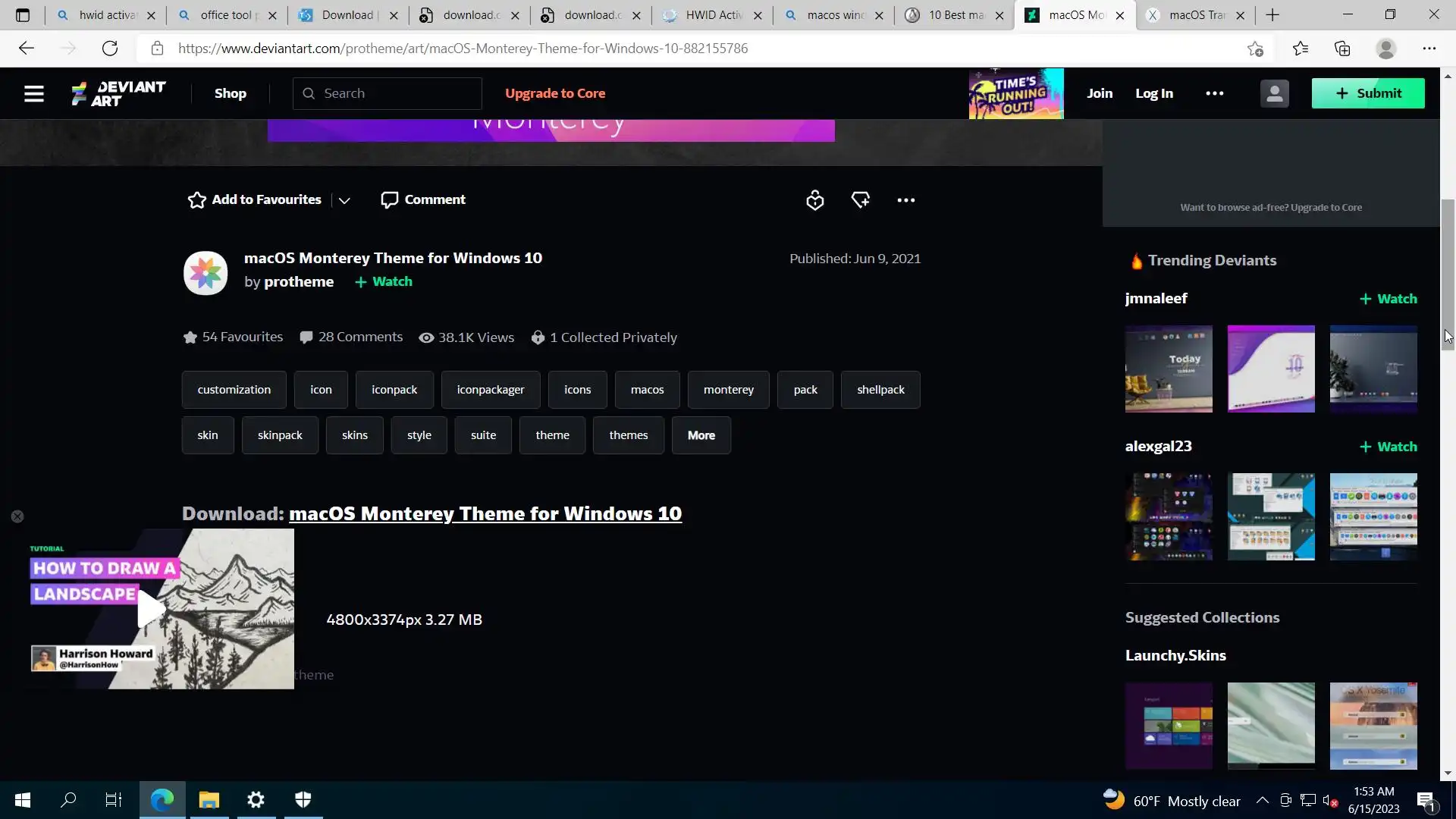Click the give points diamond icon
The image size is (1456, 819).
pyautogui.click(x=860, y=200)
